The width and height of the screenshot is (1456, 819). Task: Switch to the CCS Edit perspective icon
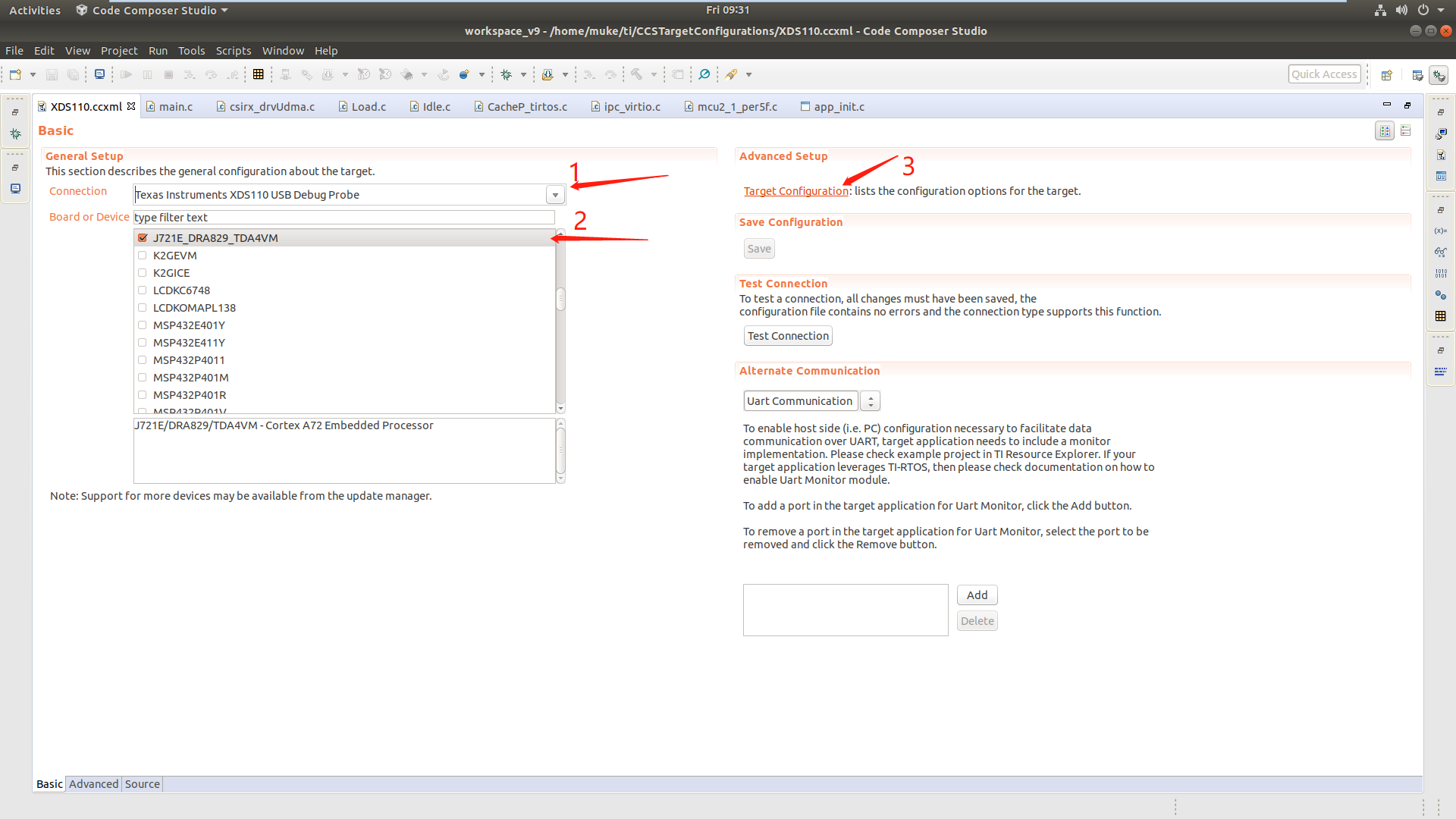(1417, 75)
